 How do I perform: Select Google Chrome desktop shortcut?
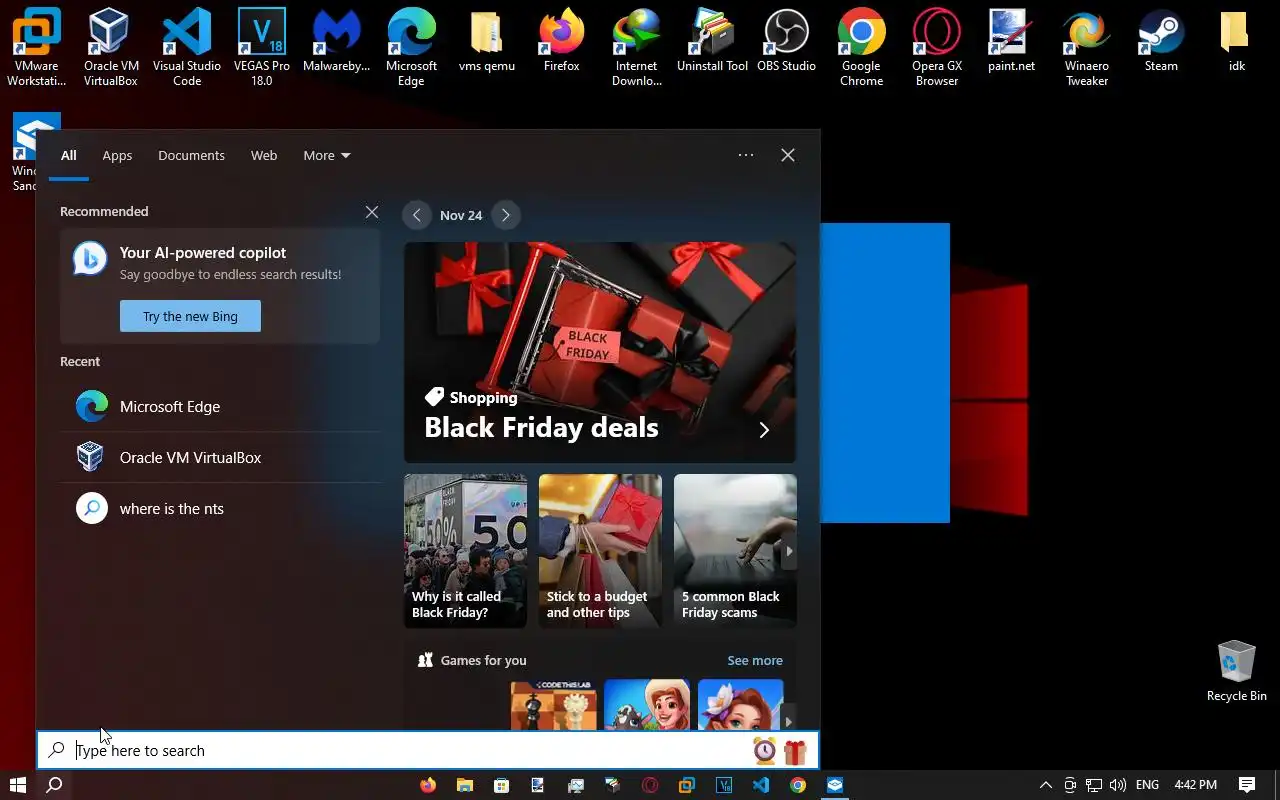coord(861,46)
